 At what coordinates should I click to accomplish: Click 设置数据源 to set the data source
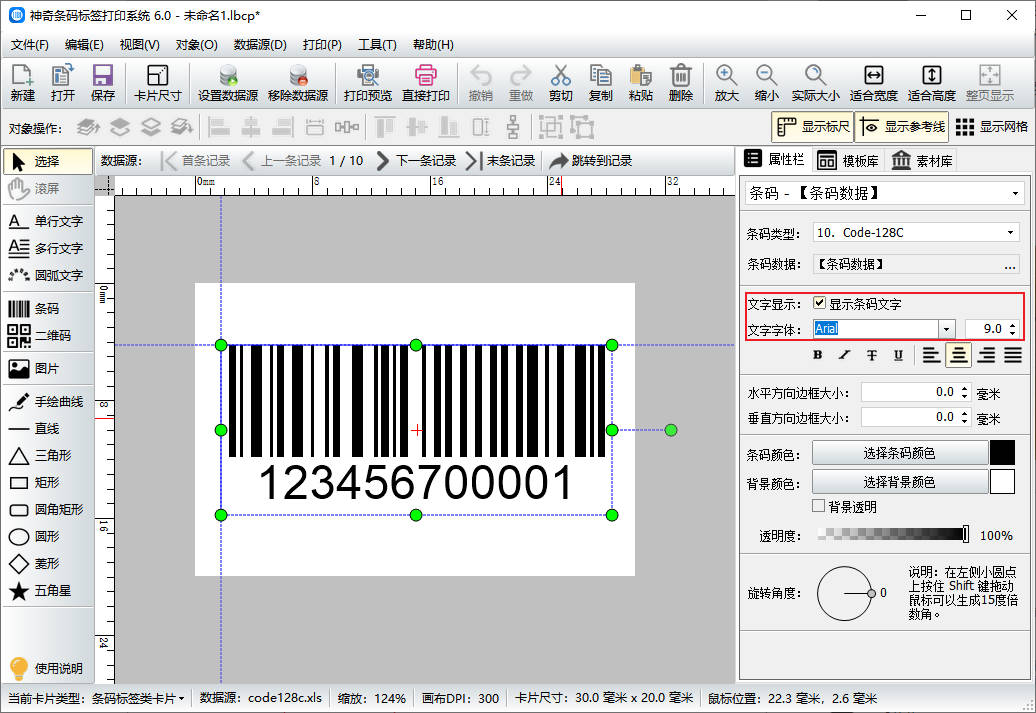coord(228,83)
